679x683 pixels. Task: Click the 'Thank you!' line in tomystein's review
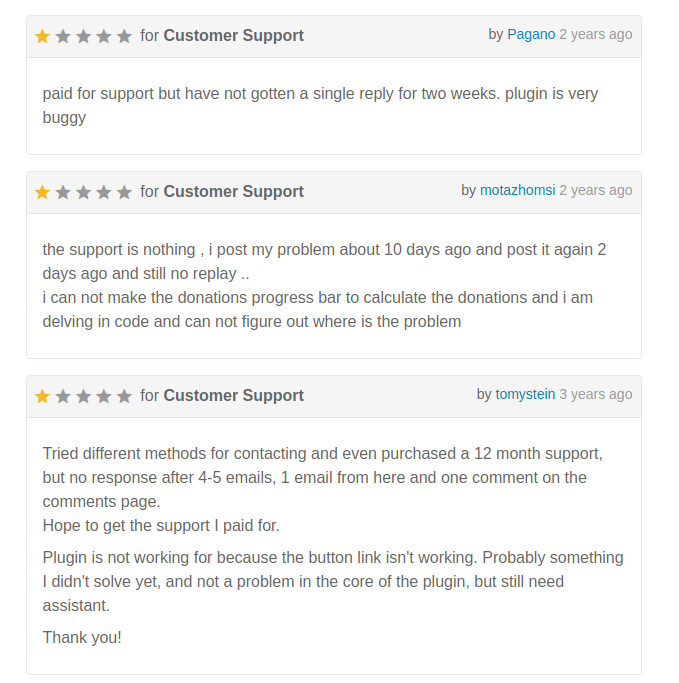coord(82,637)
